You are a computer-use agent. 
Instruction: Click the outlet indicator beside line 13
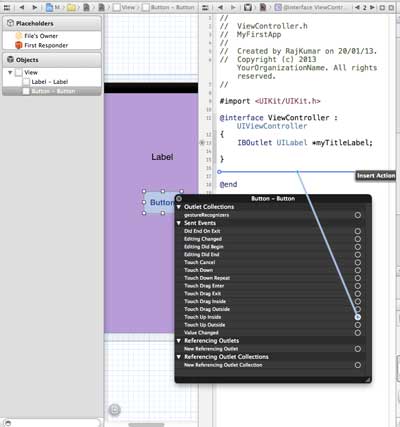tap(201, 143)
